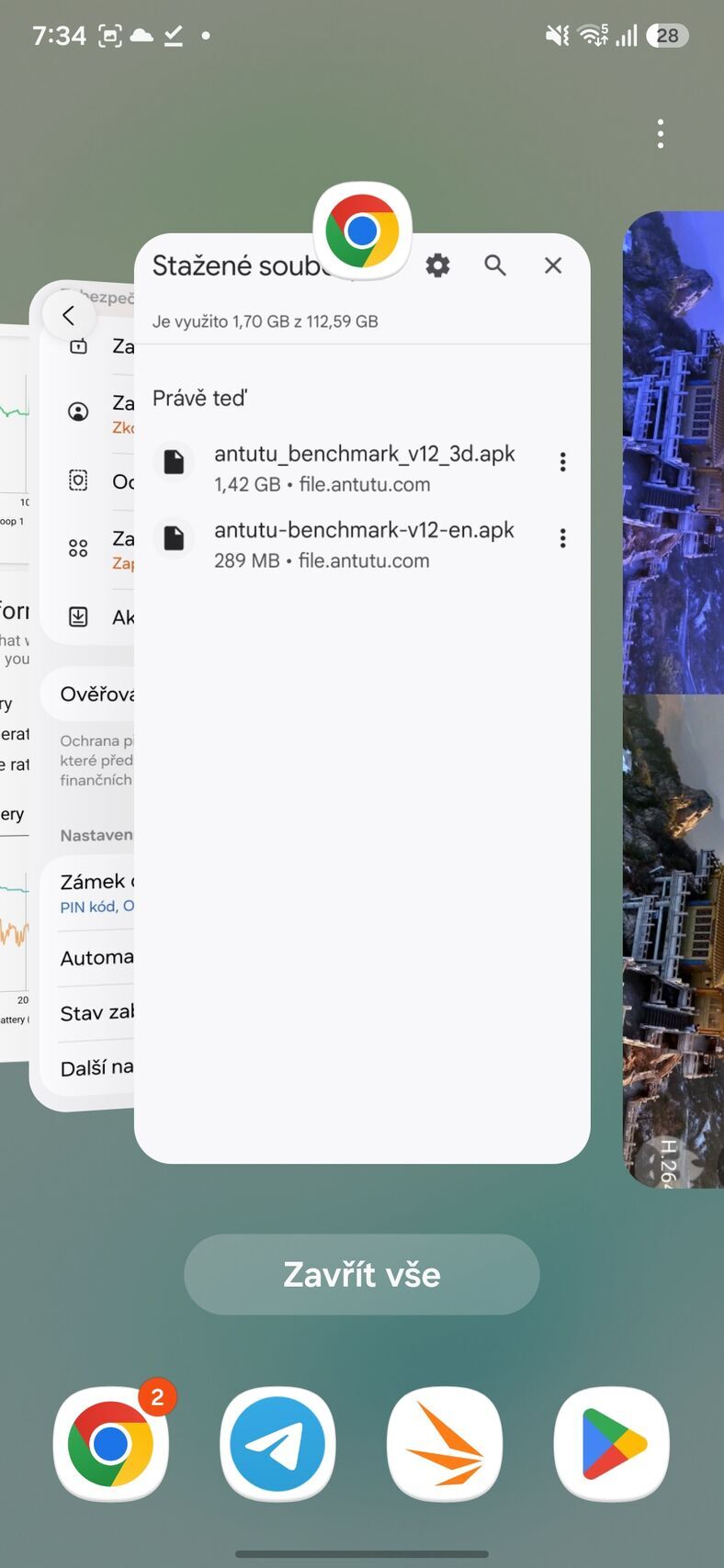Open Zámek item in Settings card

click(88, 892)
